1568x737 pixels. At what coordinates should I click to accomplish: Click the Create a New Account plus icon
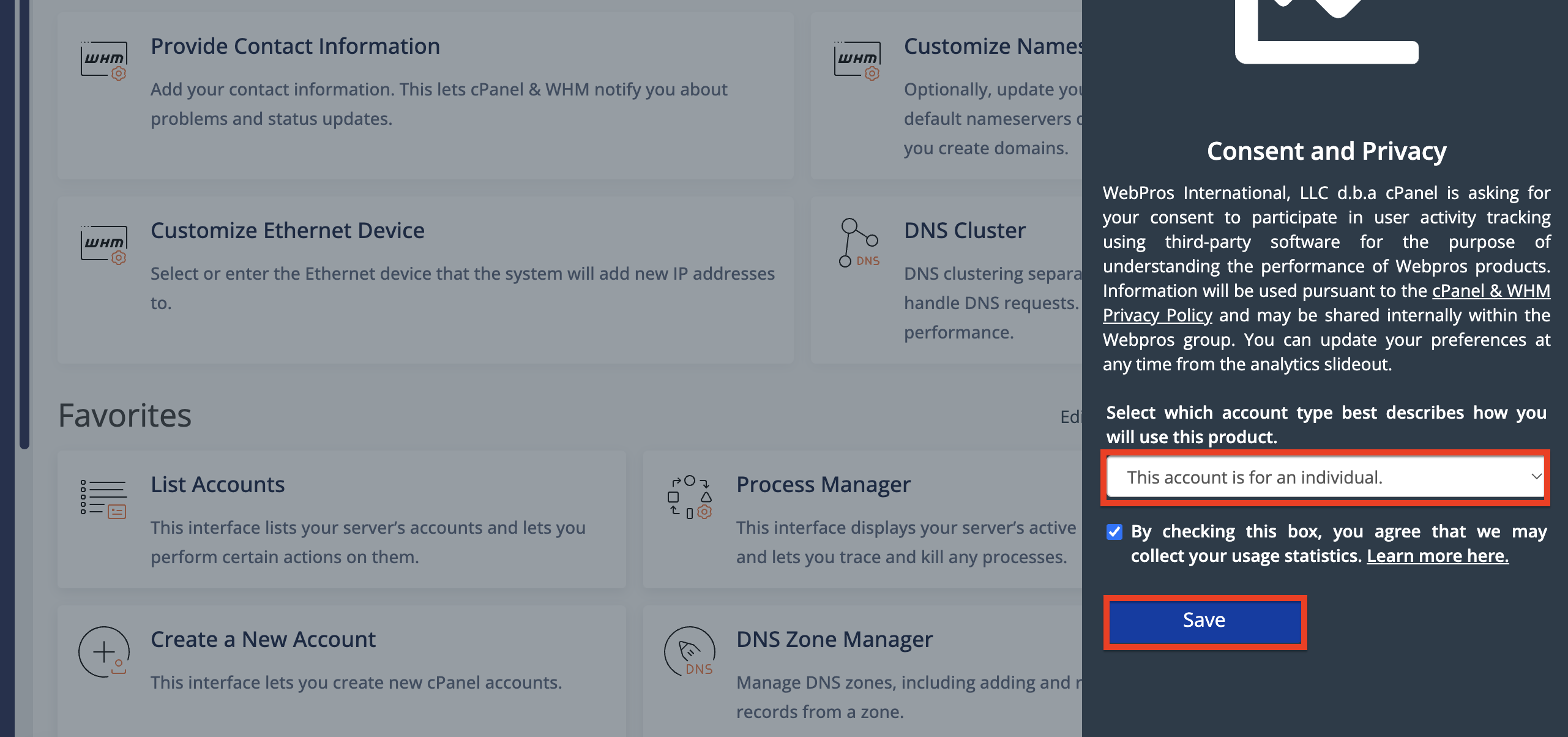coord(104,652)
